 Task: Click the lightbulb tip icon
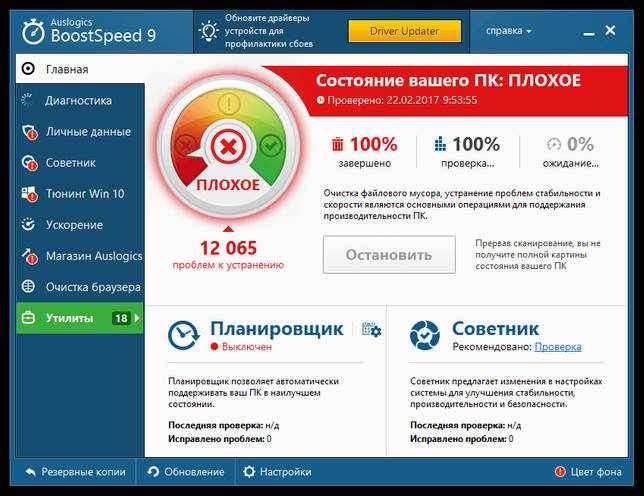coord(209,31)
